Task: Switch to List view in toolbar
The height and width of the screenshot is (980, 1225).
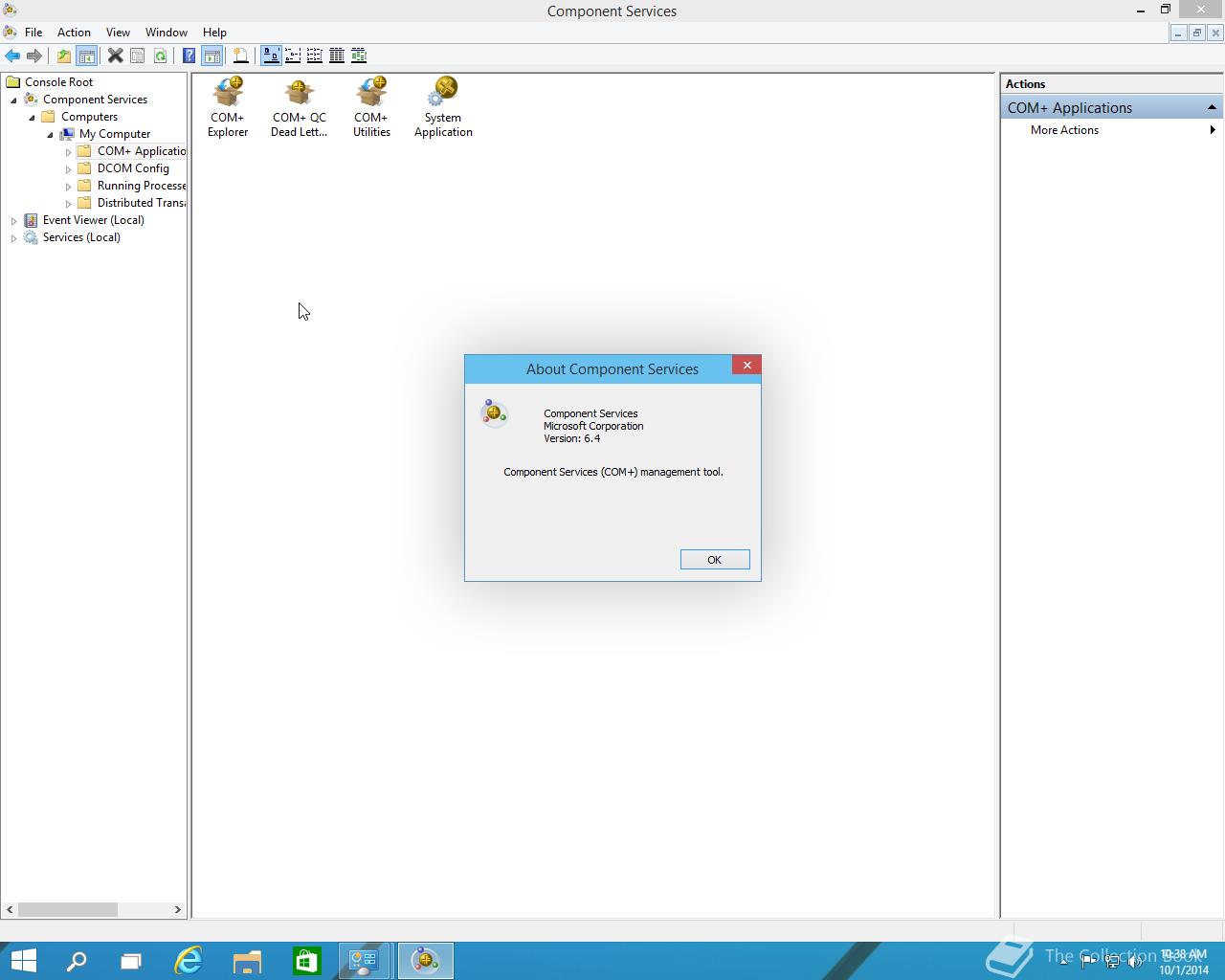Action: [315, 56]
